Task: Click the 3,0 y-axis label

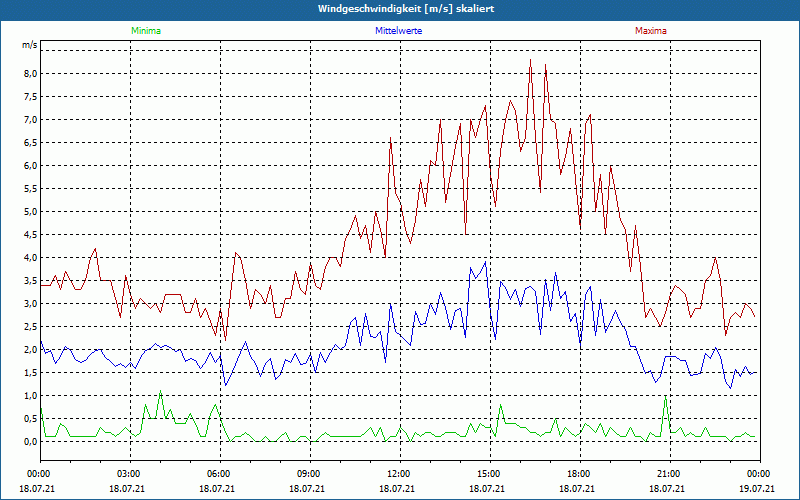Action: click(31, 304)
